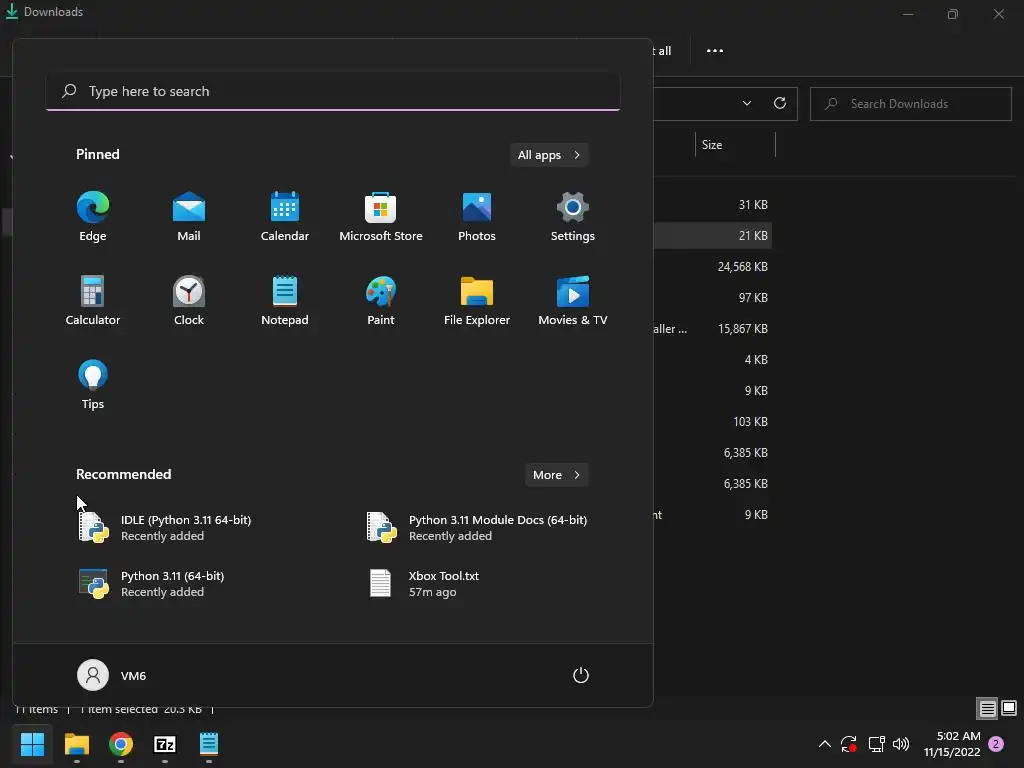Screen dimensions: 1024x768
Task: Open the network icon in system tray
Action: tap(876, 744)
